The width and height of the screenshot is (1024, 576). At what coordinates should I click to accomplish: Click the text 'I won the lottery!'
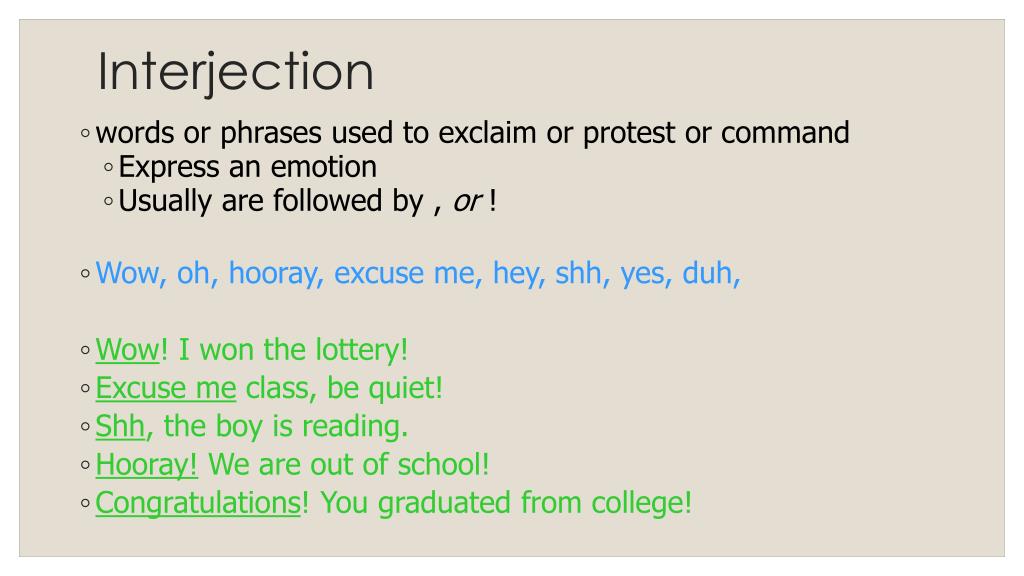(293, 350)
